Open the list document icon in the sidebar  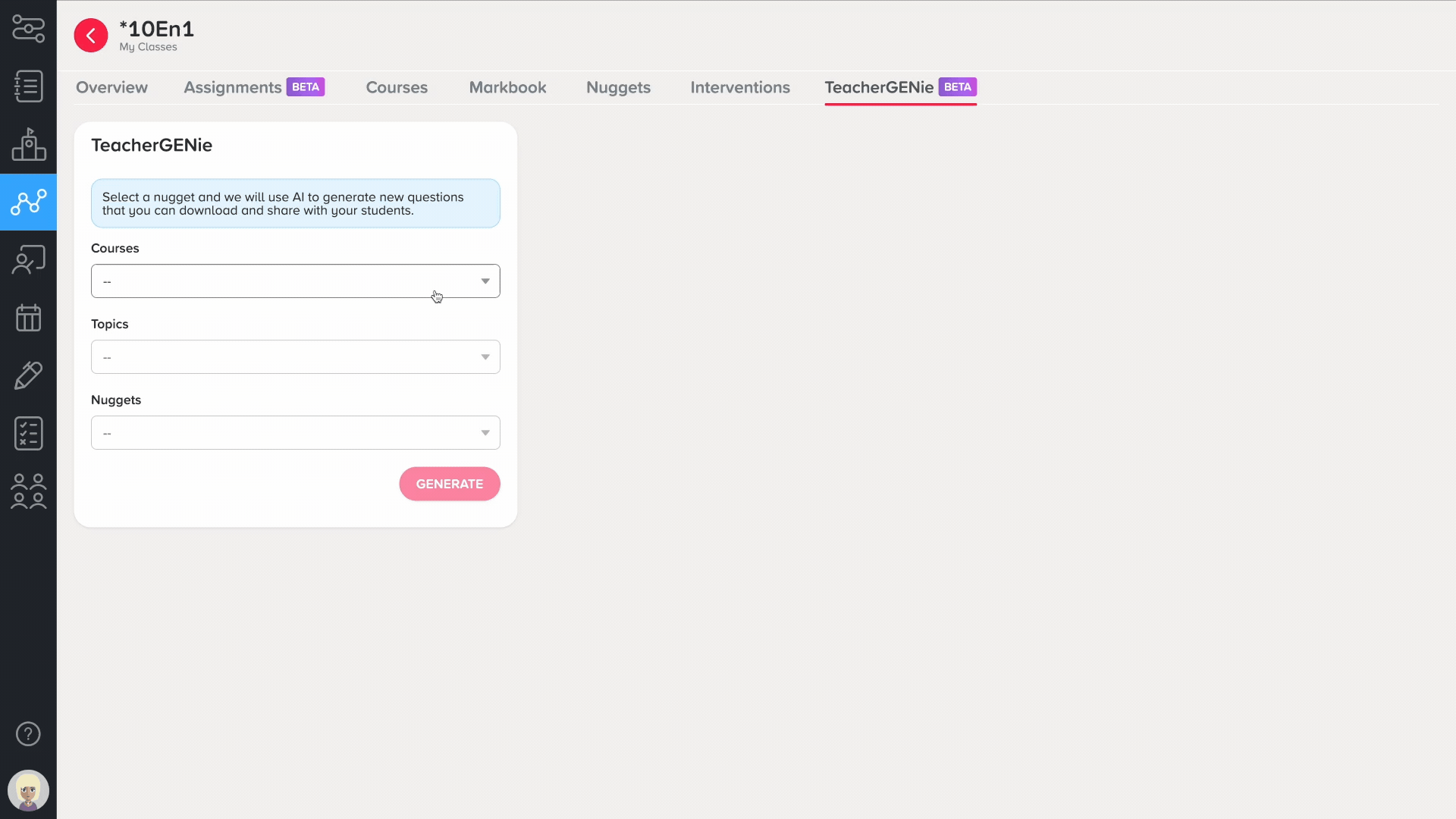coord(28,86)
